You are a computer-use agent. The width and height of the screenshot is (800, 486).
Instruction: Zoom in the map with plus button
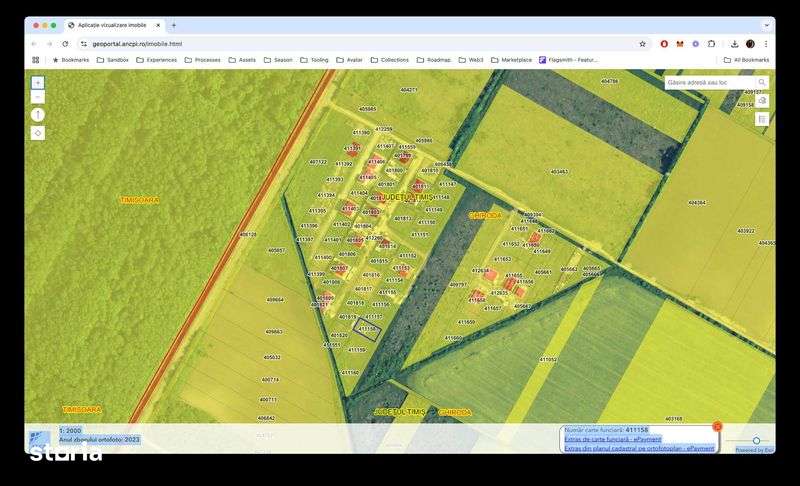38,83
